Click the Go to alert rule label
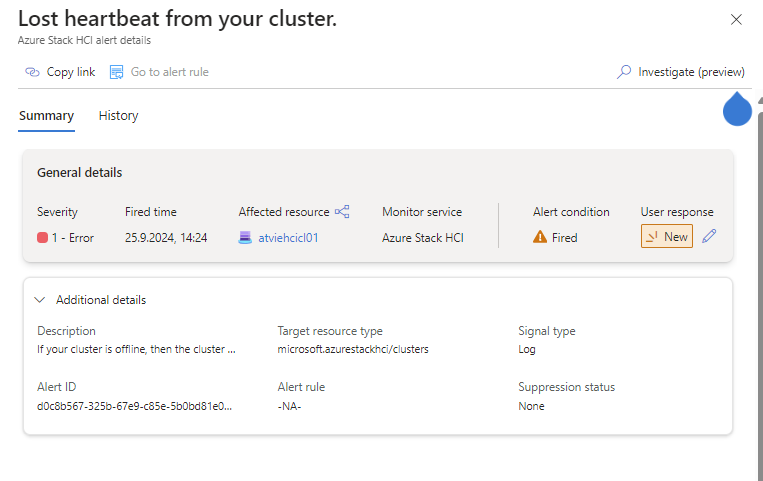Screen dimensions: 763x481 [x=169, y=72]
